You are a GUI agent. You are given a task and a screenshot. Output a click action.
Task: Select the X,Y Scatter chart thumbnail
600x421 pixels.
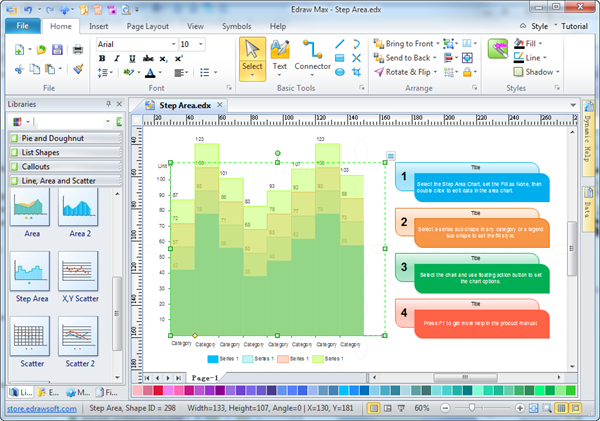(x=78, y=275)
